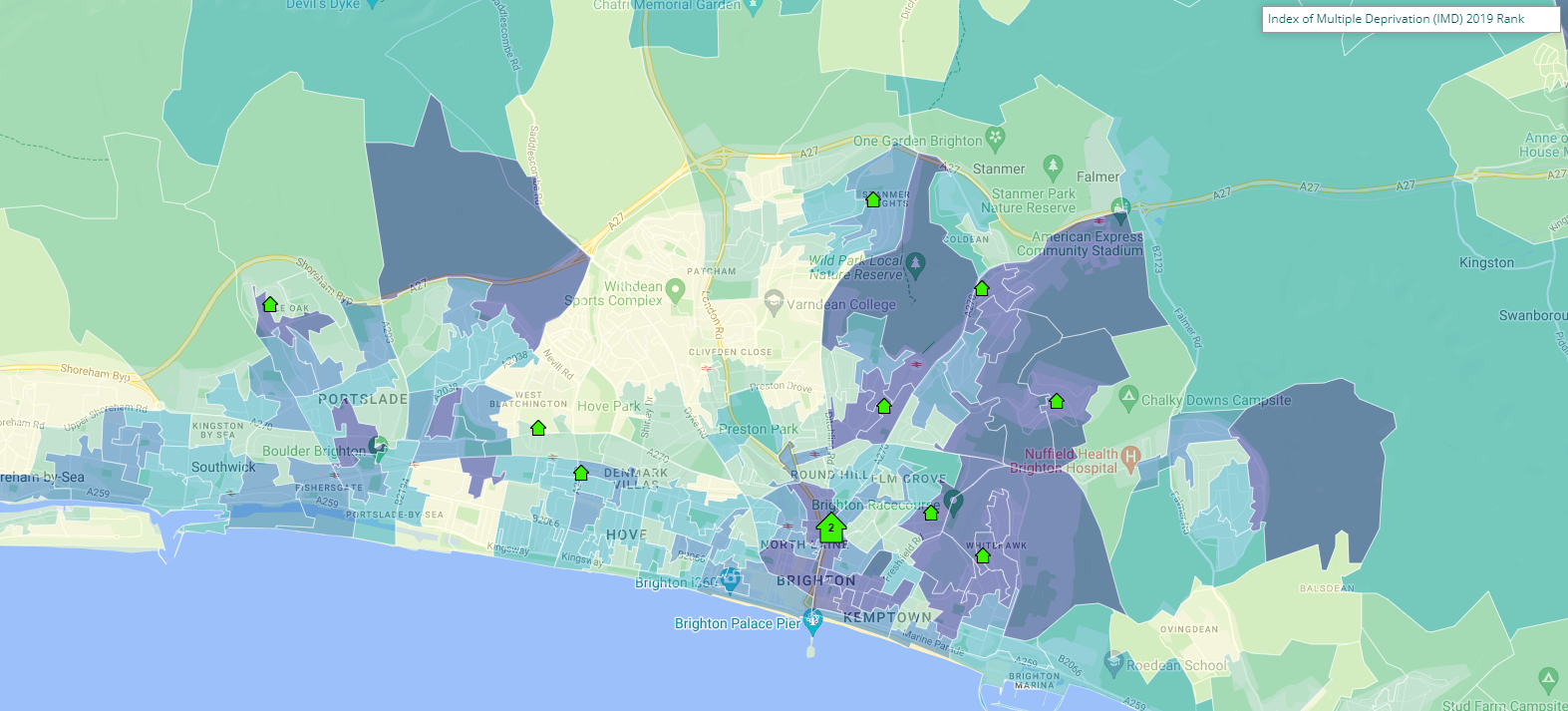Screen dimensions: 1568x711
Task: Click the Stanmer Park Nature Reserve label
Action: point(1032,200)
